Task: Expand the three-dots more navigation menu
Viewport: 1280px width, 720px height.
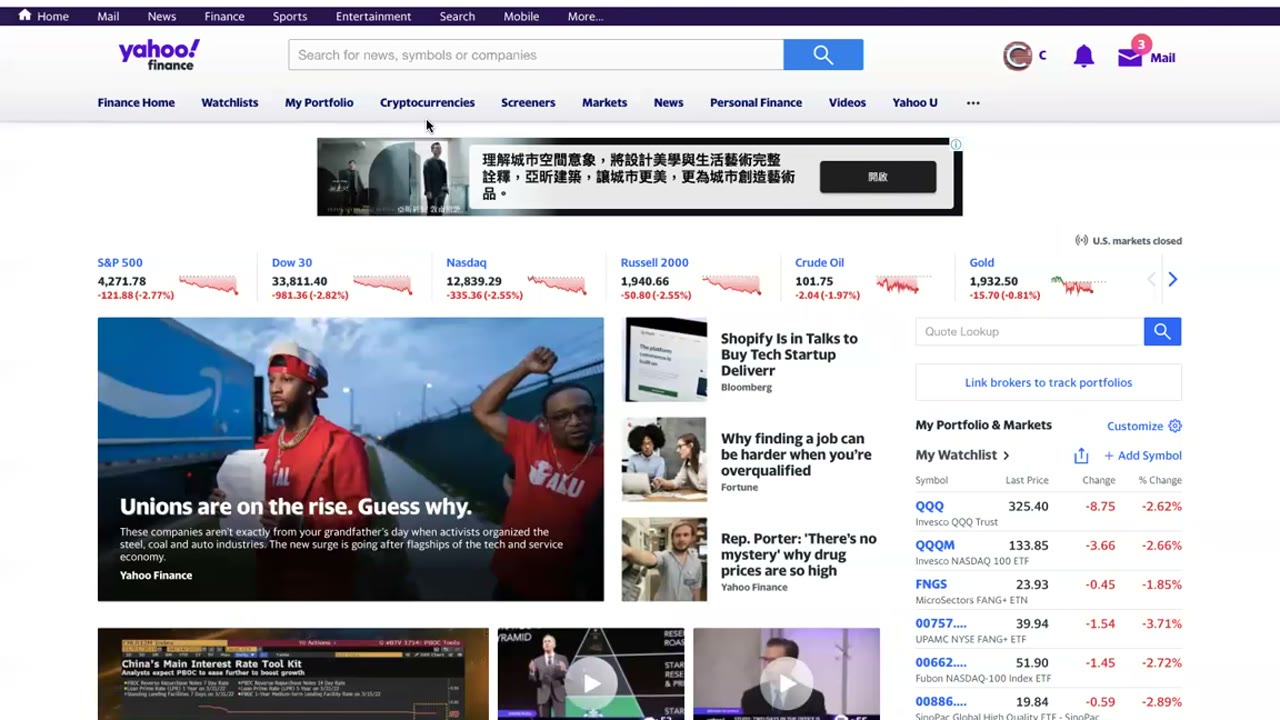Action: point(973,103)
